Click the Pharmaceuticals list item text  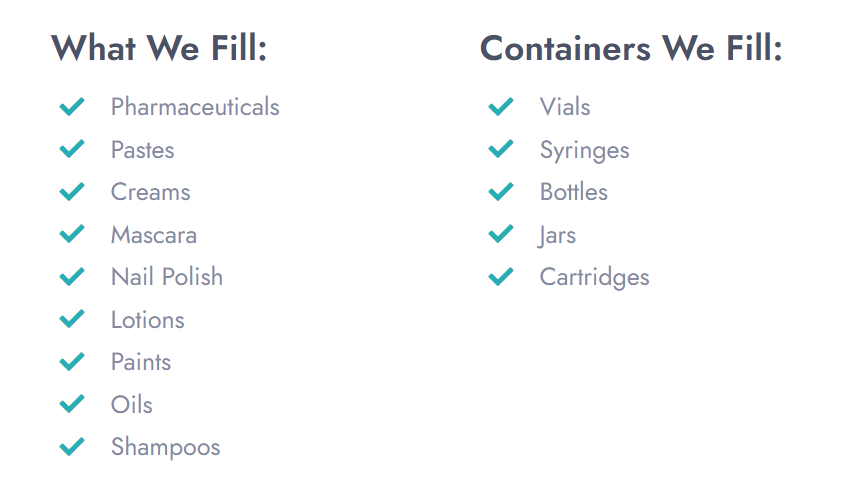click(195, 107)
